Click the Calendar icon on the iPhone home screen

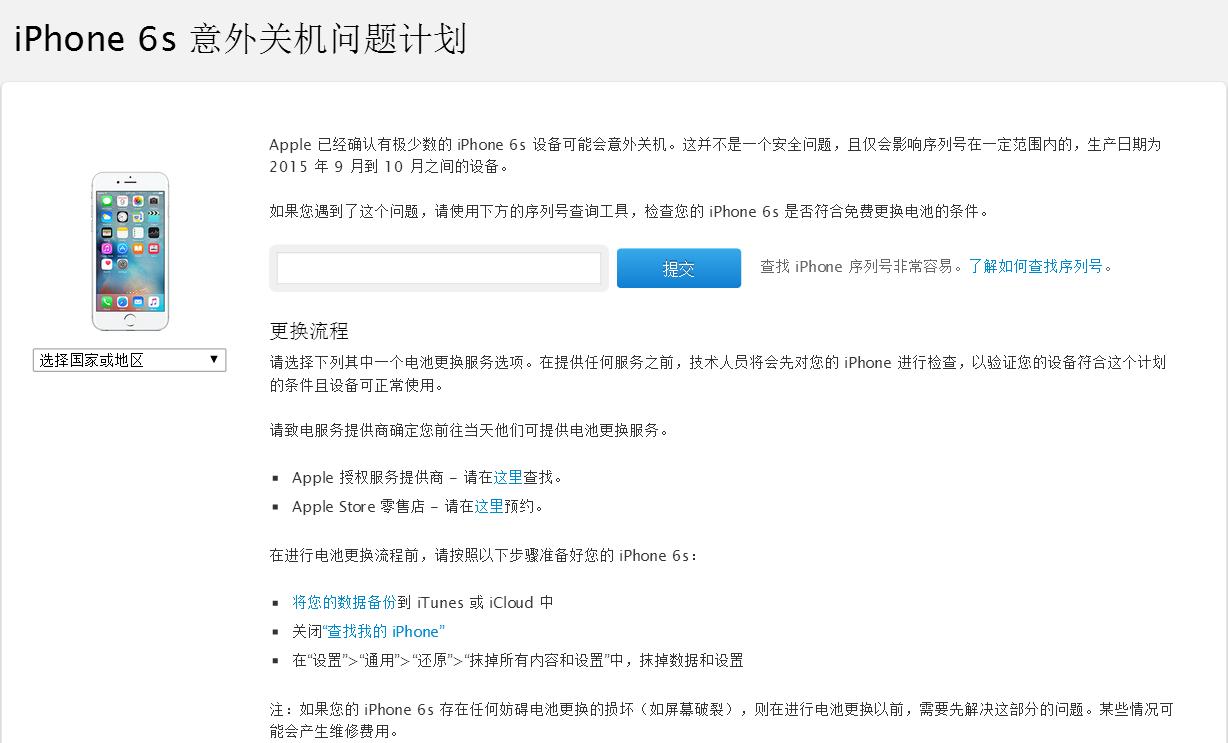coord(122,200)
